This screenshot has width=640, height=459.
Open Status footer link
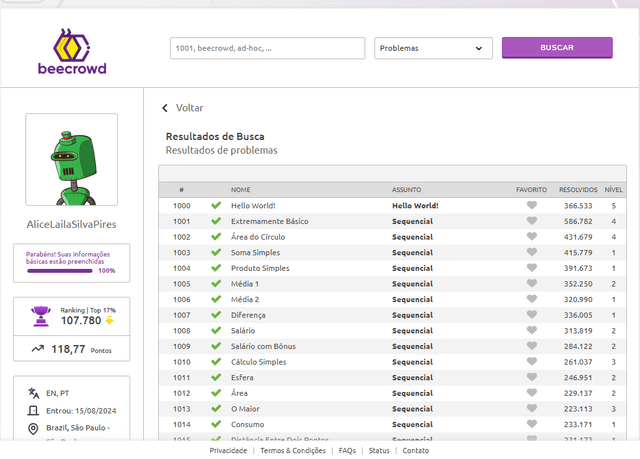tap(379, 450)
